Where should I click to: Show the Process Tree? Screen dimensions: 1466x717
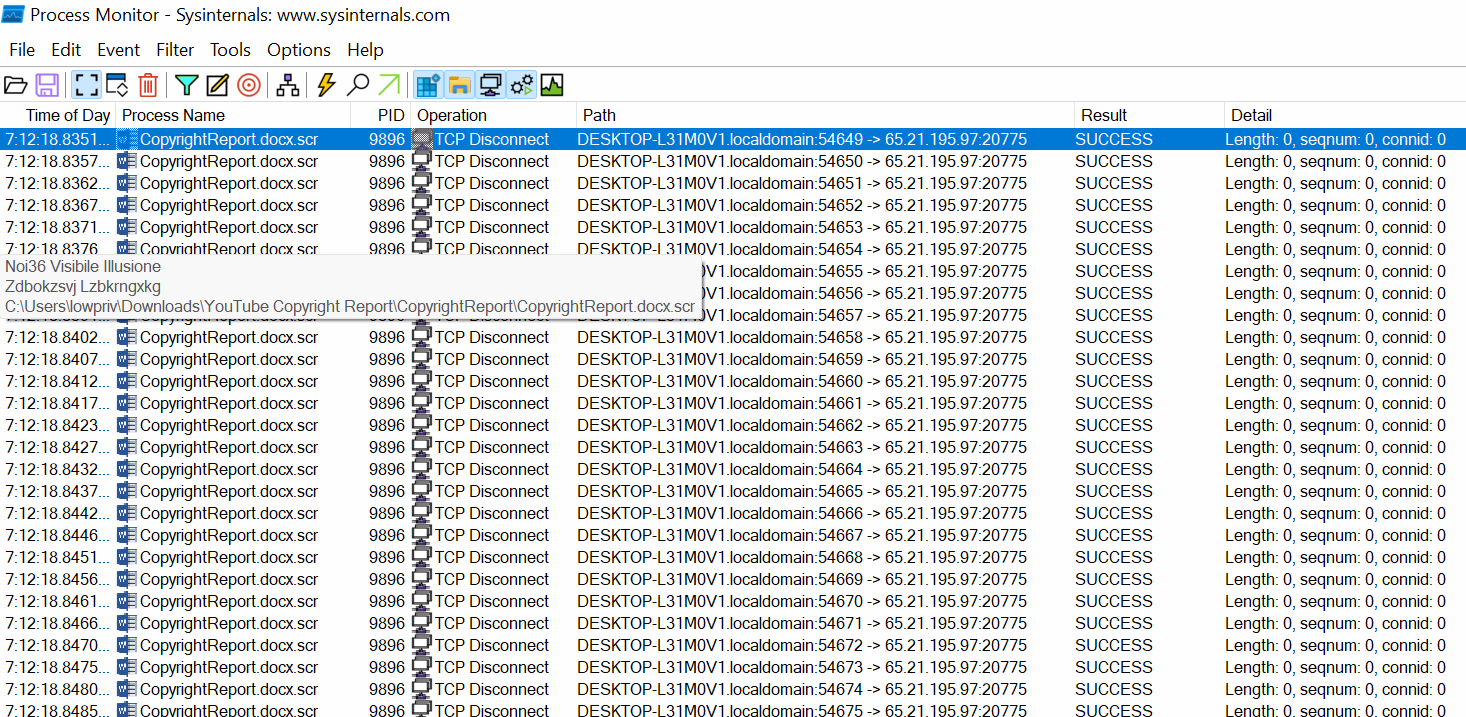click(288, 85)
